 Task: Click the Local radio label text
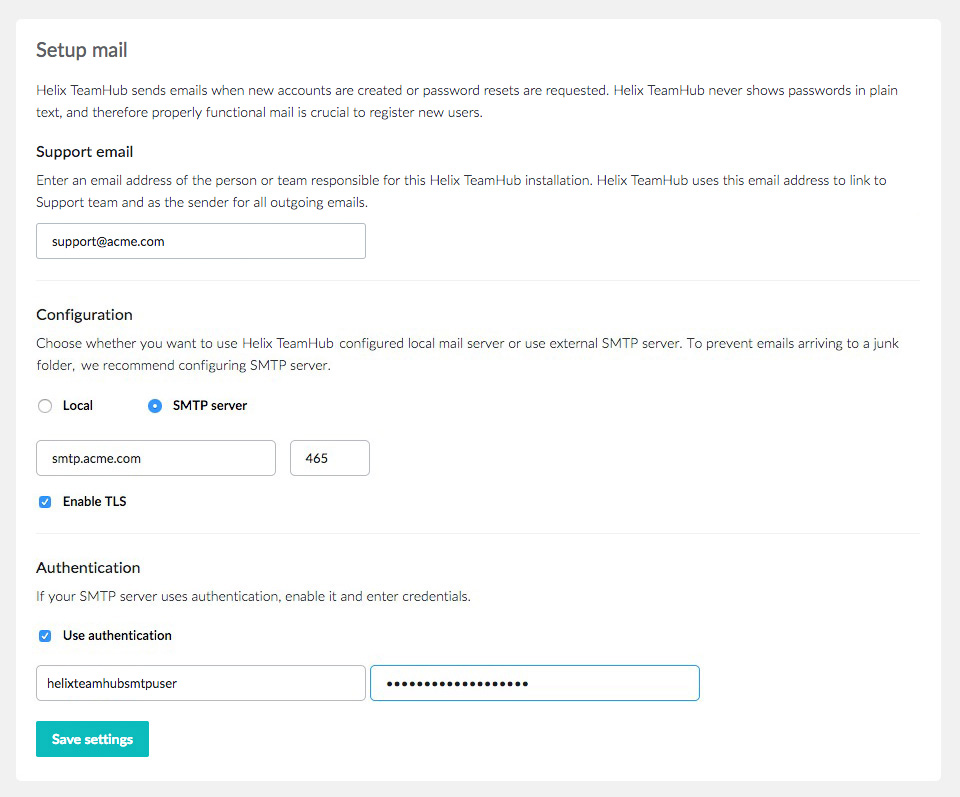tap(78, 405)
